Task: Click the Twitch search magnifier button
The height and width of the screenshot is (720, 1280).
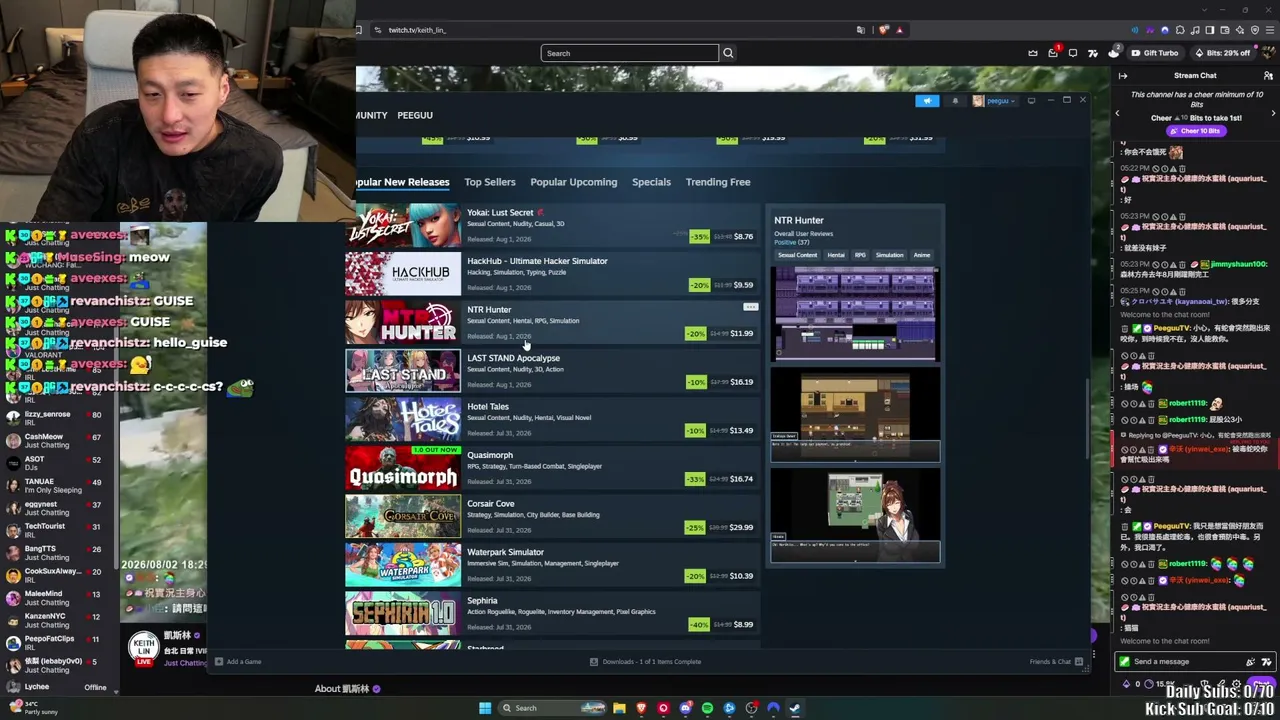Action: (x=728, y=53)
